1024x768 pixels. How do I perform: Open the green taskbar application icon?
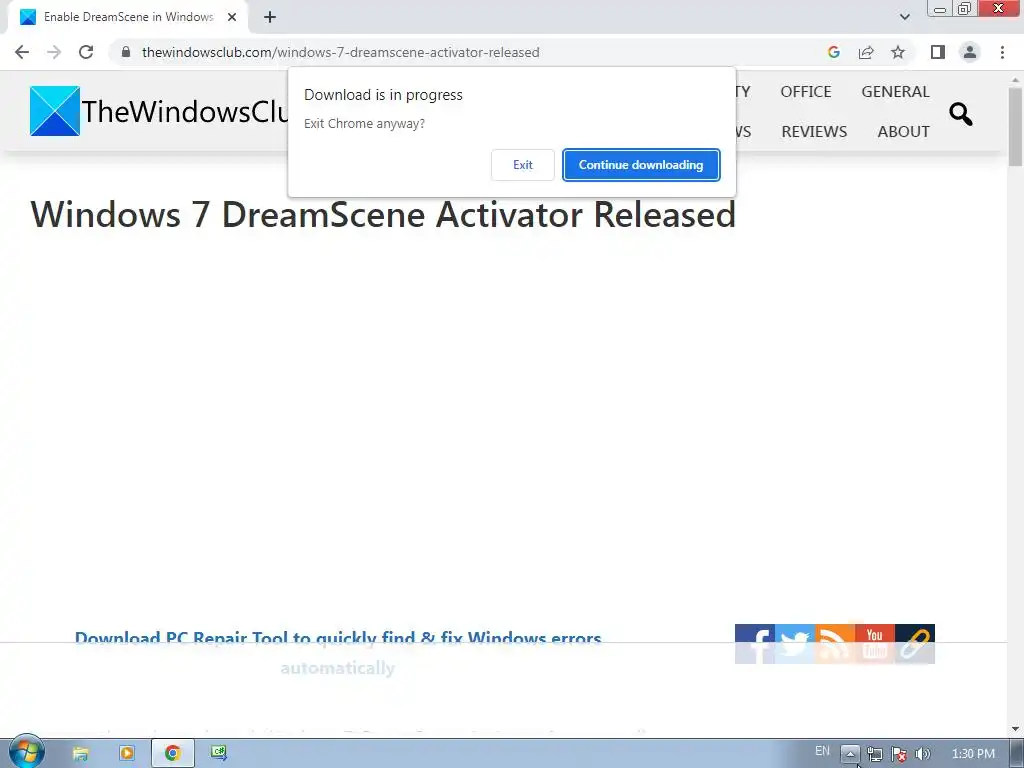coord(219,753)
